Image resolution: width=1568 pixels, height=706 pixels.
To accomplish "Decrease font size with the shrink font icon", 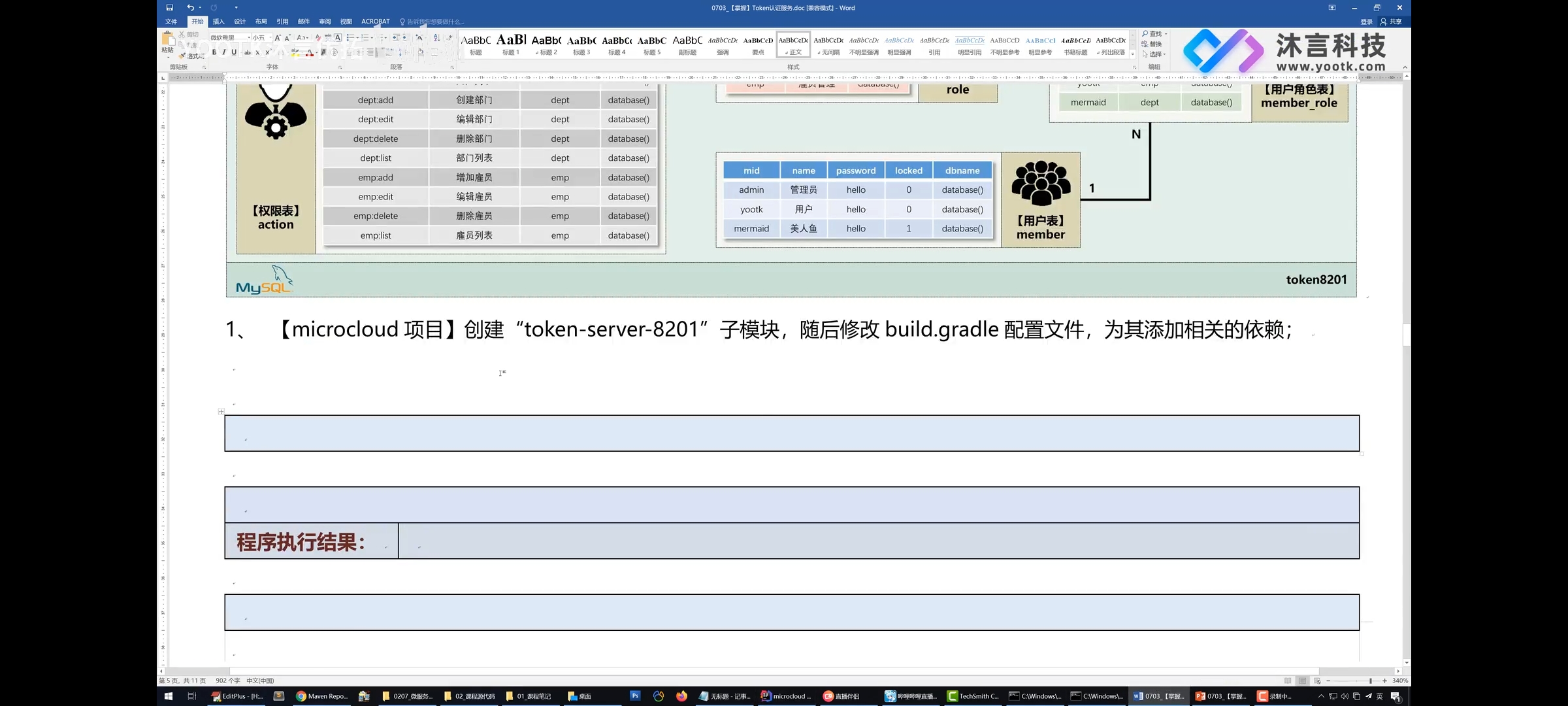I will (287, 38).
